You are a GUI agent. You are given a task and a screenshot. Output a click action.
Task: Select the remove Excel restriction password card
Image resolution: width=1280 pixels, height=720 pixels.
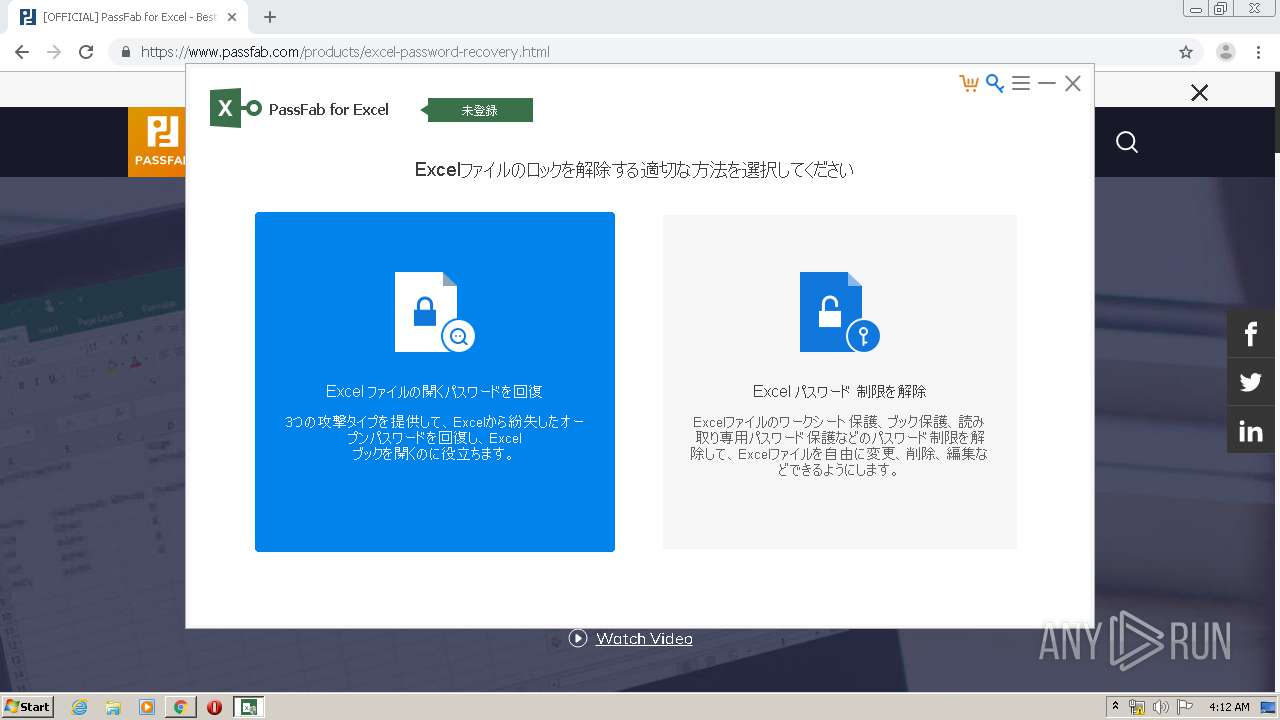click(x=840, y=381)
